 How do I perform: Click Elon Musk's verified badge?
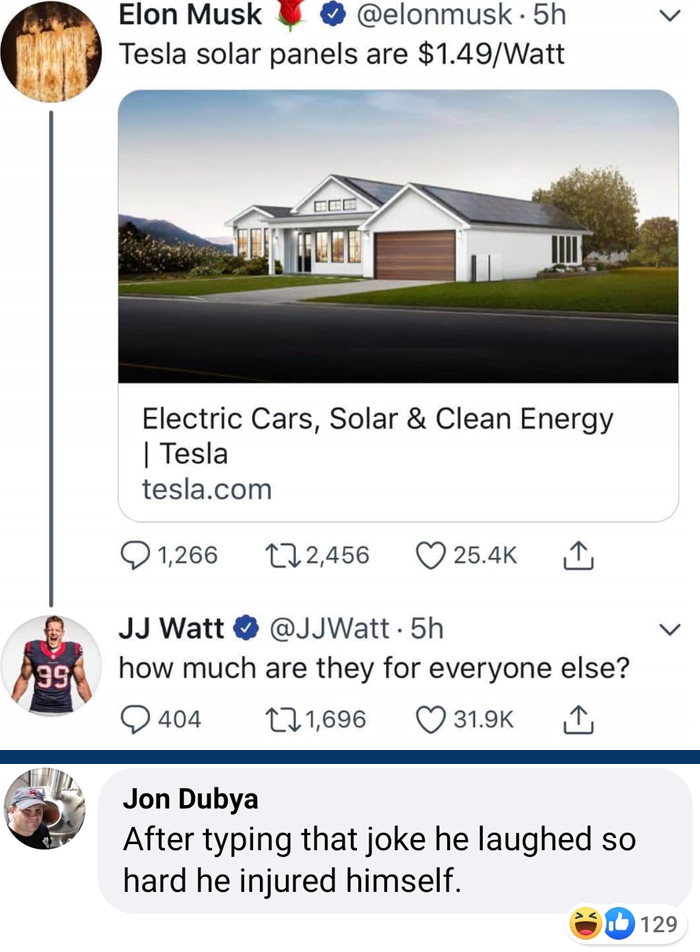click(331, 16)
